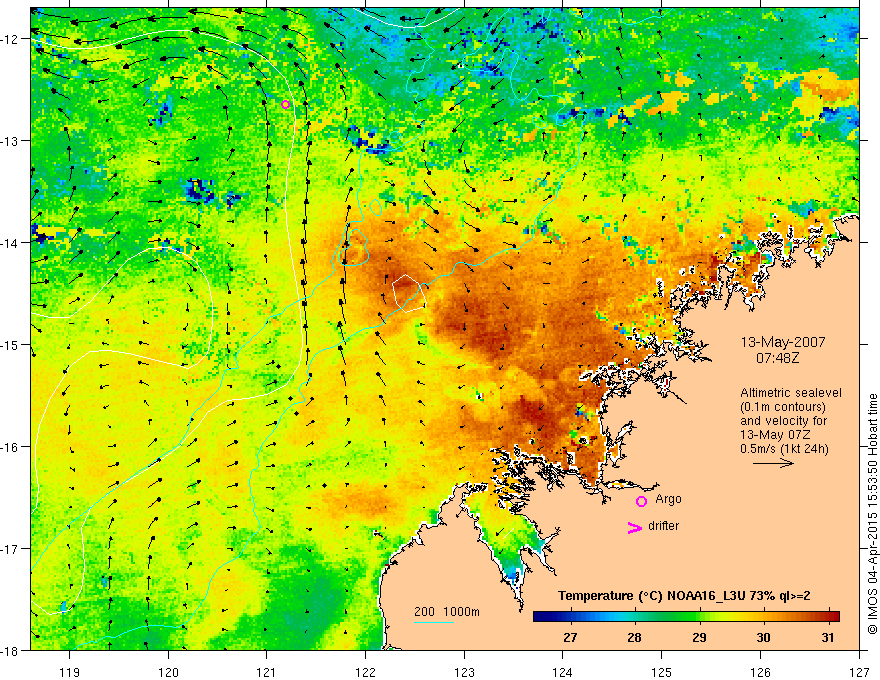Click the longitude label 124
Image resolution: width=880 pixels, height=680 pixels.
tap(563, 672)
